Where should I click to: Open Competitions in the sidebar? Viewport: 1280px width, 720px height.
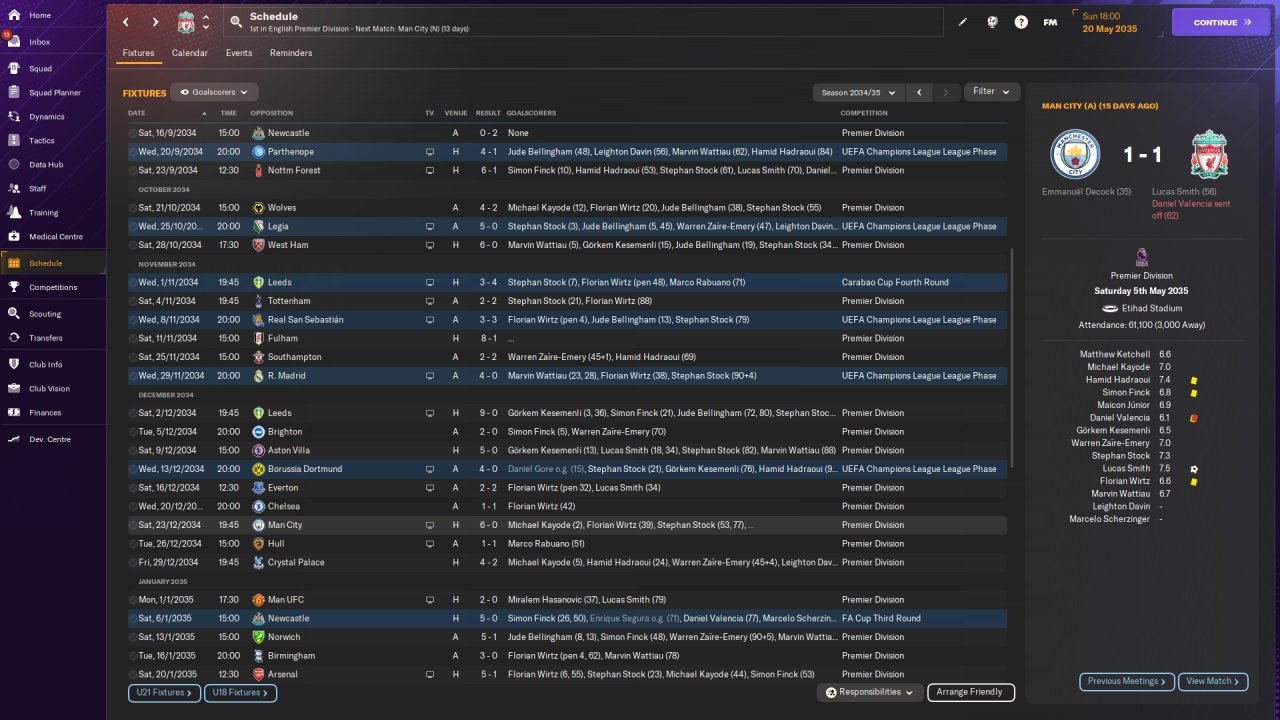click(x=52, y=287)
